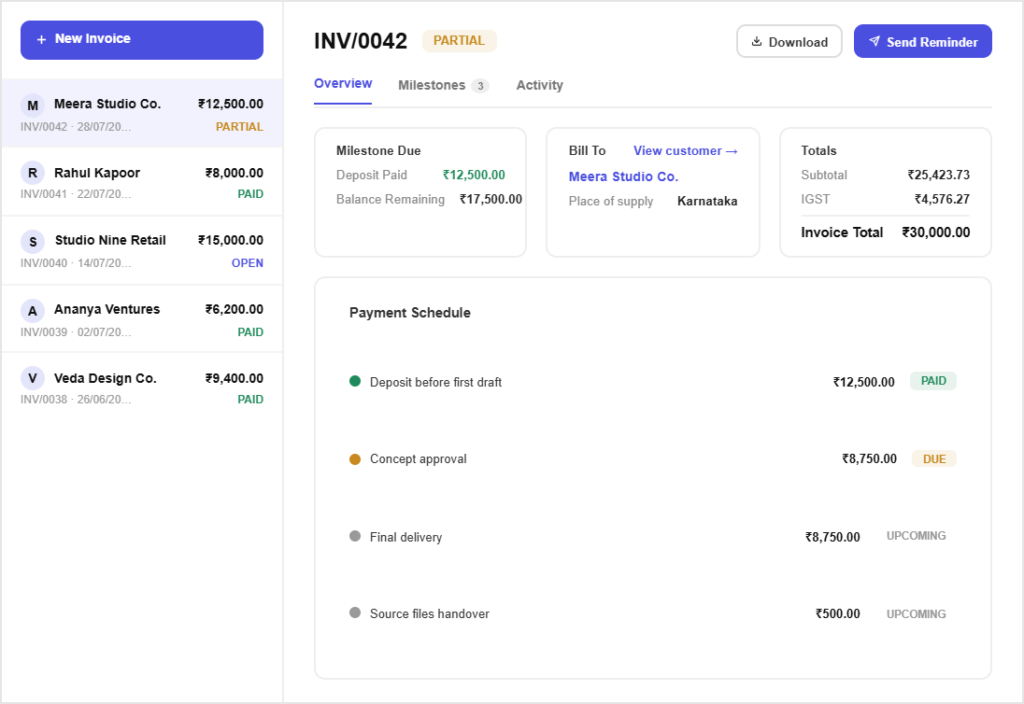This screenshot has width=1024, height=704.
Task: Click the DUE badge for Concept approval
Action: [x=934, y=459]
